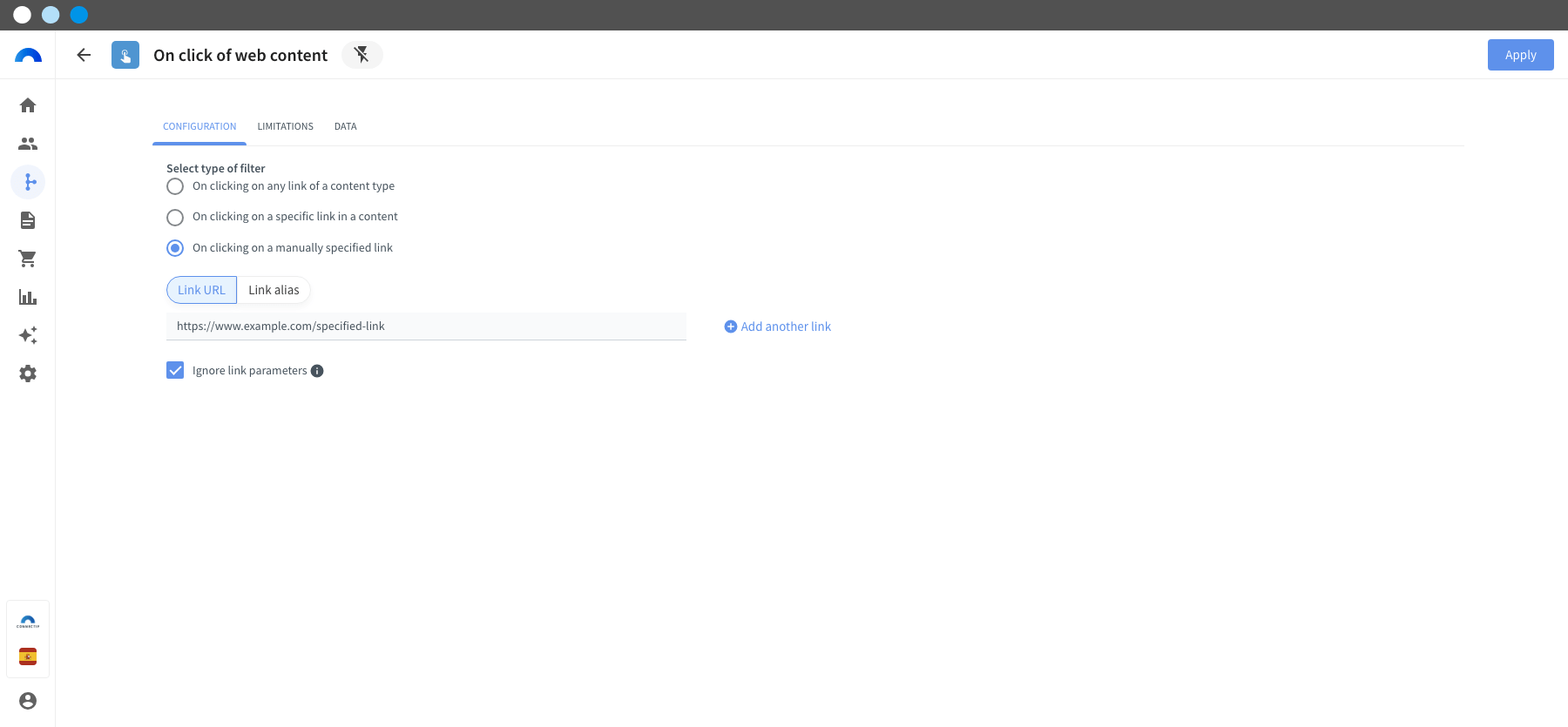
Task: Click the link URL input field
Action: coord(426,326)
